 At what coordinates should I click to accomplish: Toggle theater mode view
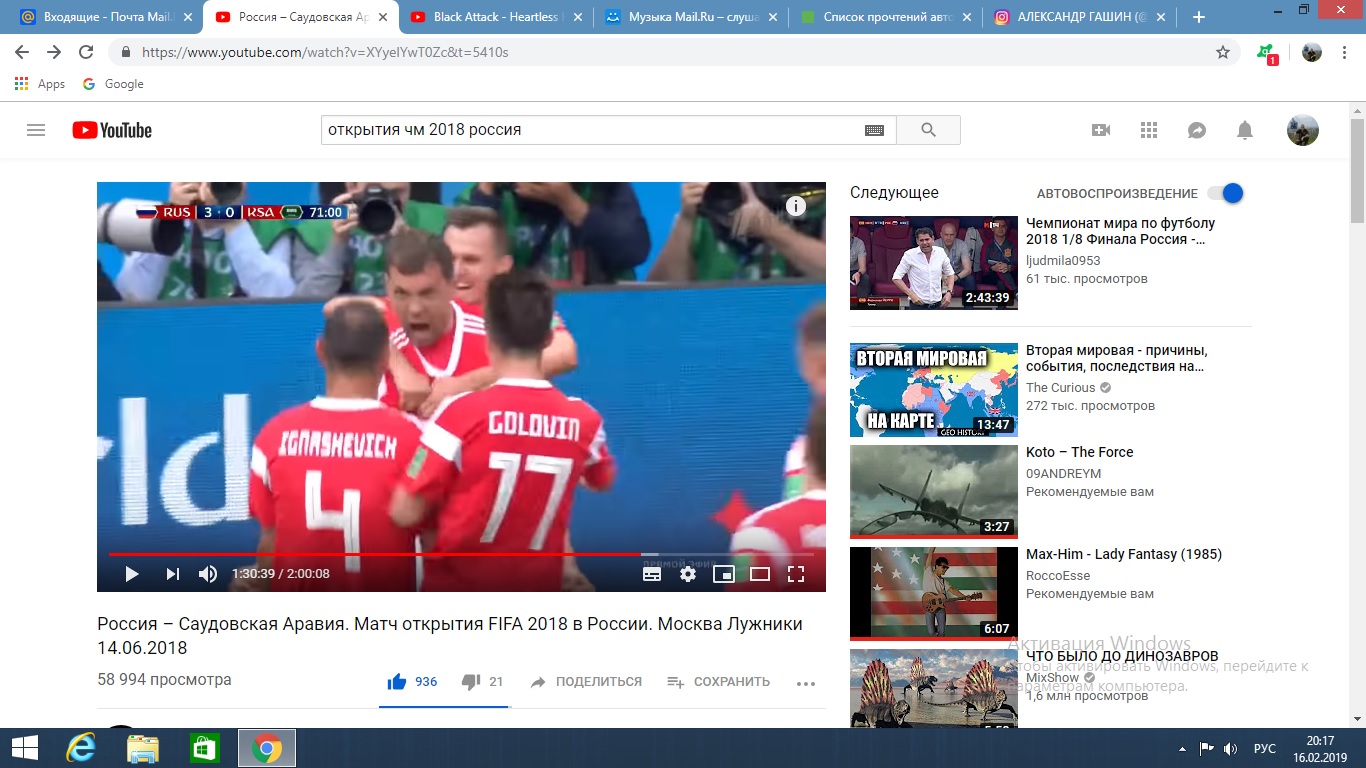760,574
